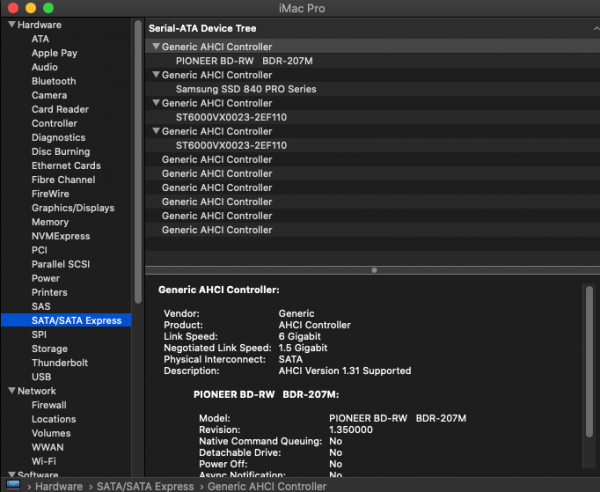Open Disc Burning section

click(60, 152)
